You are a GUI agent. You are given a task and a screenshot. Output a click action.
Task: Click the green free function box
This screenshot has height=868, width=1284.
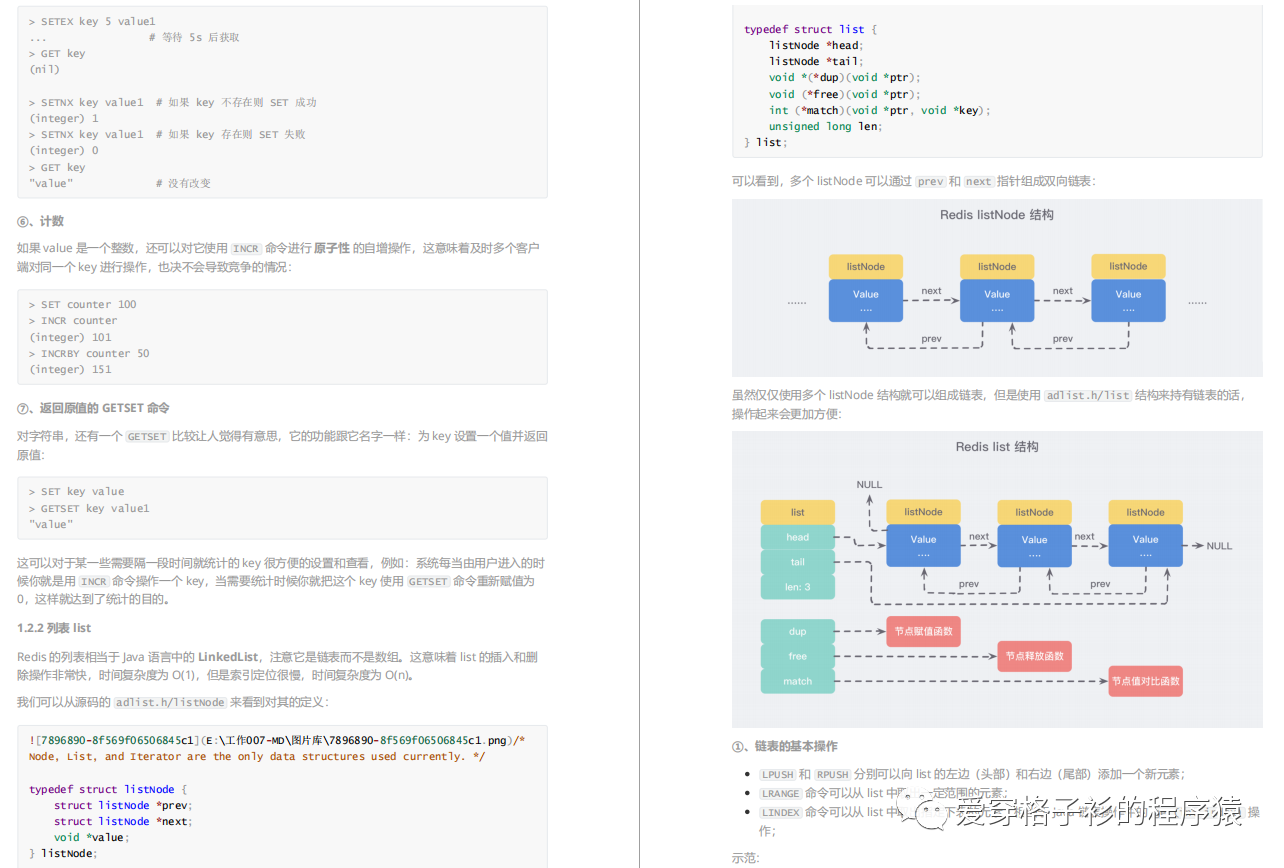(x=797, y=656)
